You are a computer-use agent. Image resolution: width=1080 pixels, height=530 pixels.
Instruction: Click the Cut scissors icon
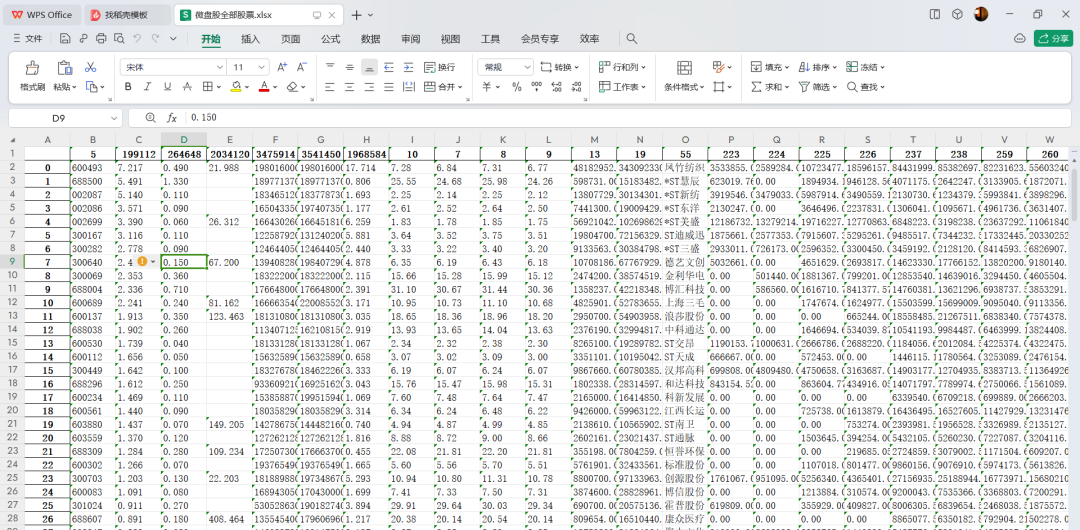(x=90, y=68)
